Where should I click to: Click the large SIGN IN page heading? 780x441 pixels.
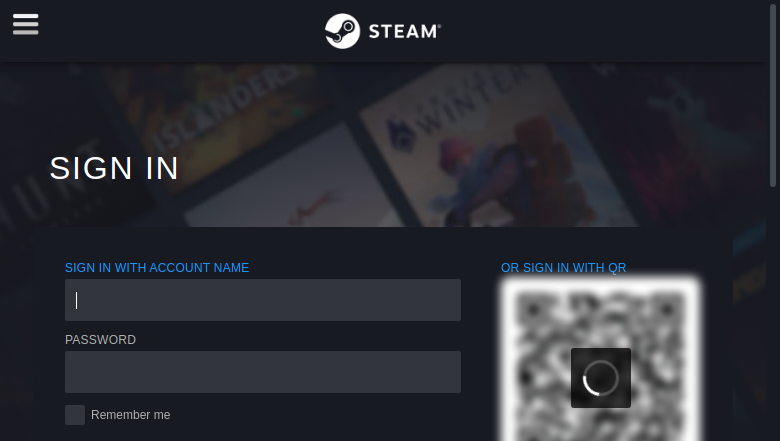[114, 168]
